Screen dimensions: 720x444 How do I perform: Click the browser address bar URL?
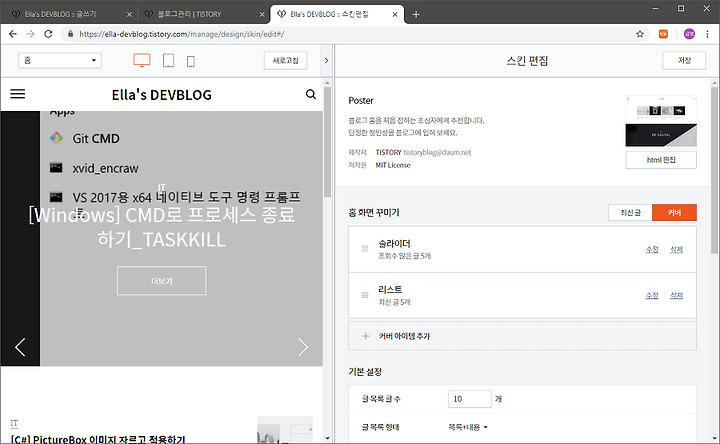181,34
